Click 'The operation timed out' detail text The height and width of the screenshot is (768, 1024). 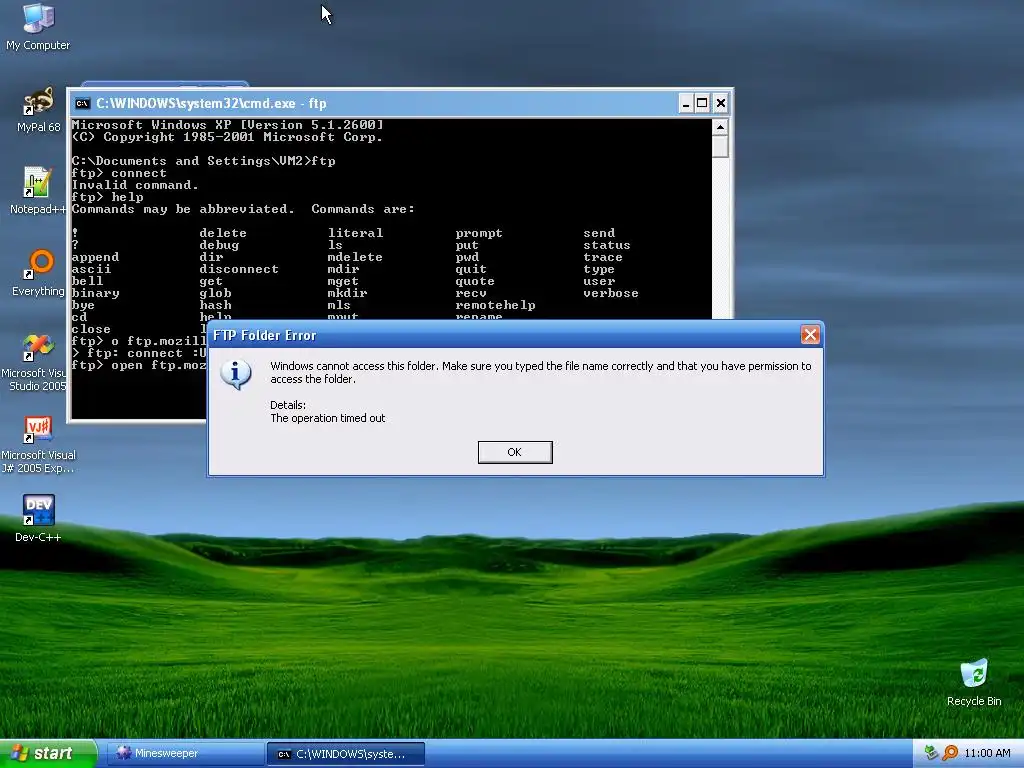[x=328, y=418]
